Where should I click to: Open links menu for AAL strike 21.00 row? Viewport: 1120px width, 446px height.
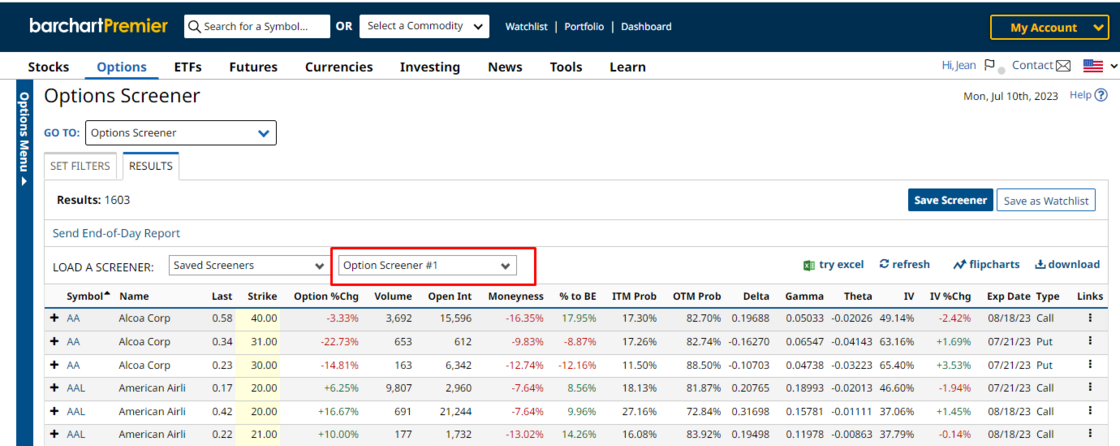[1090, 435]
